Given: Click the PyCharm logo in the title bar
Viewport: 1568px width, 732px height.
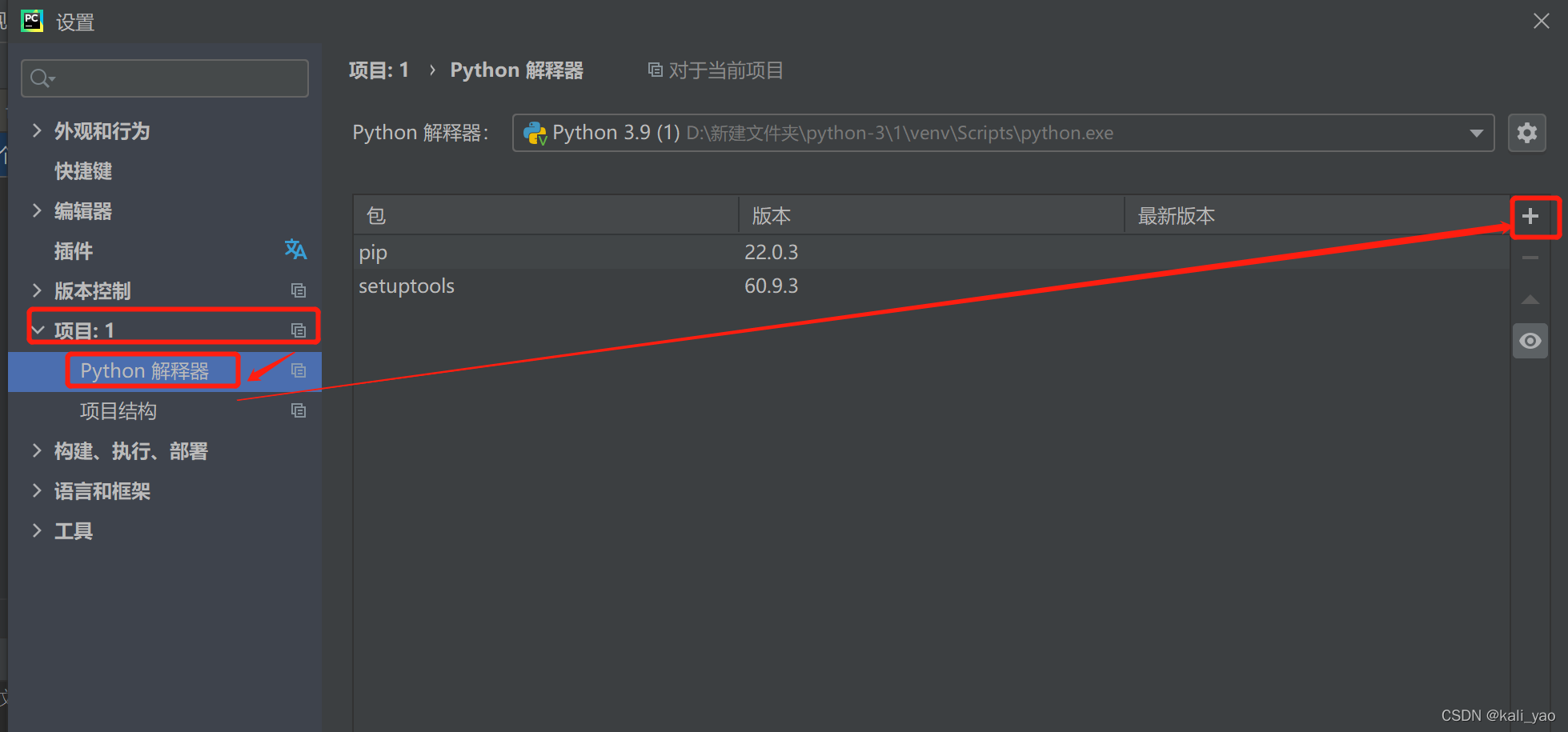Looking at the screenshot, I should [32, 21].
